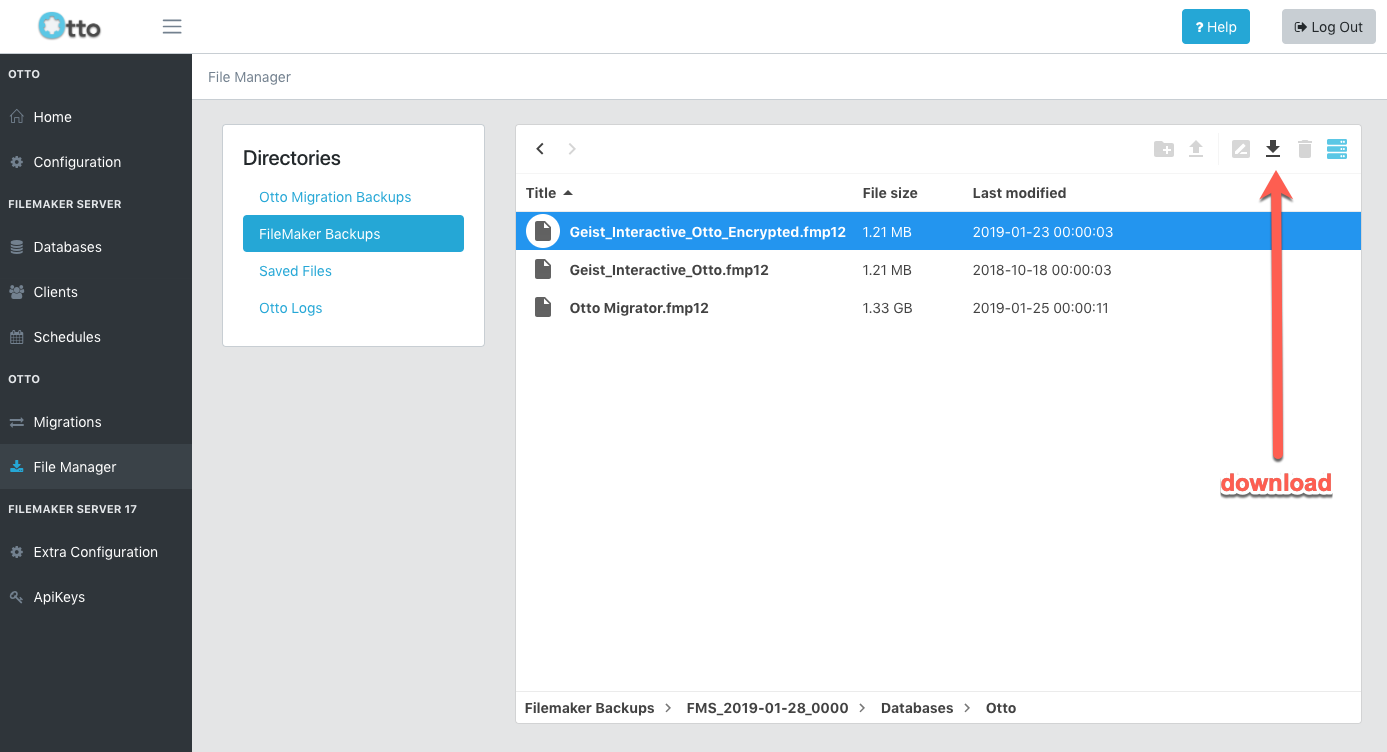Open Otto Migration Backups directory
Image resolution: width=1387 pixels, height=752 pixels.
point(335,197)
